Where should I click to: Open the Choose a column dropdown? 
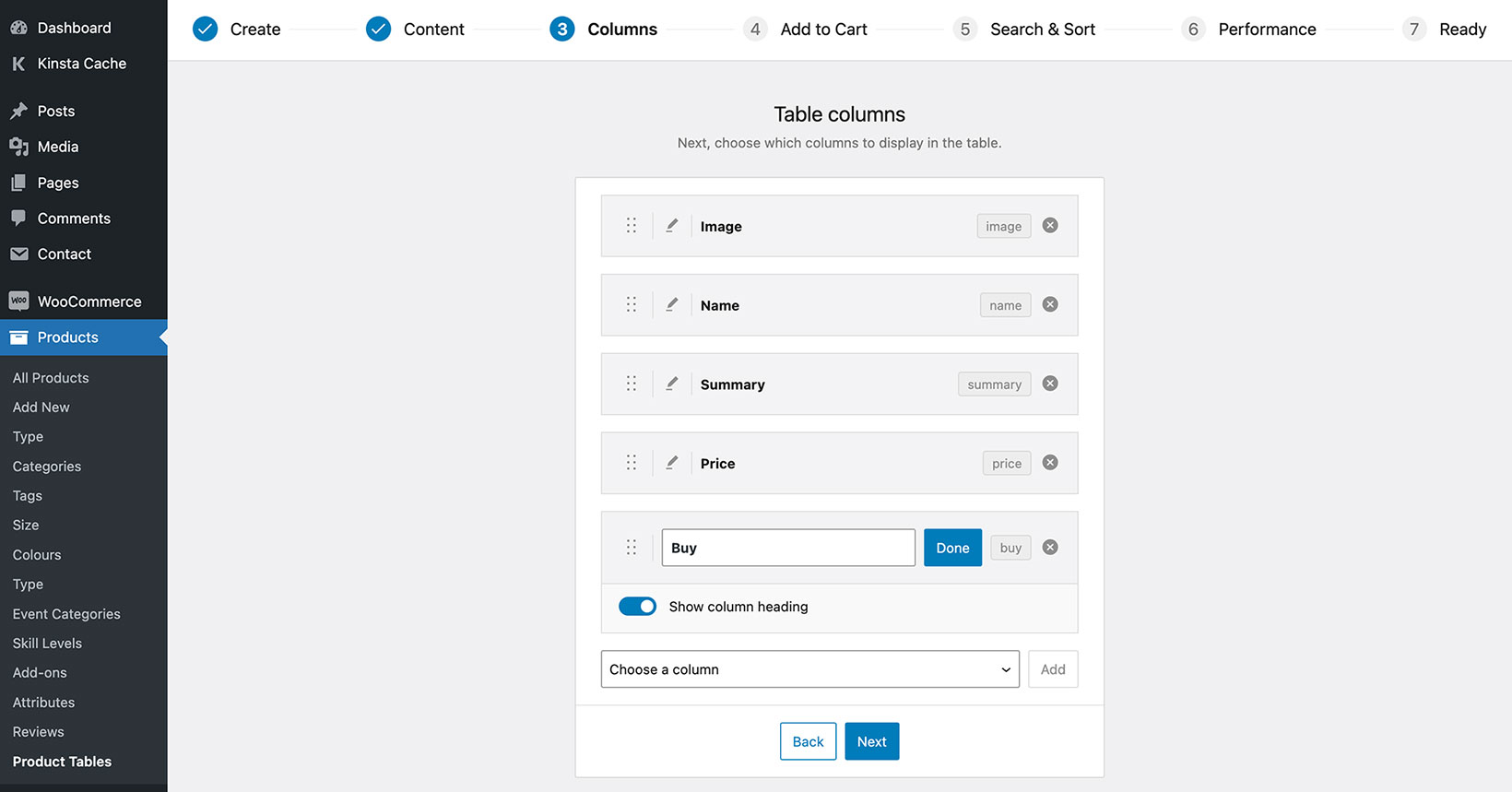[x=809, y=669]
